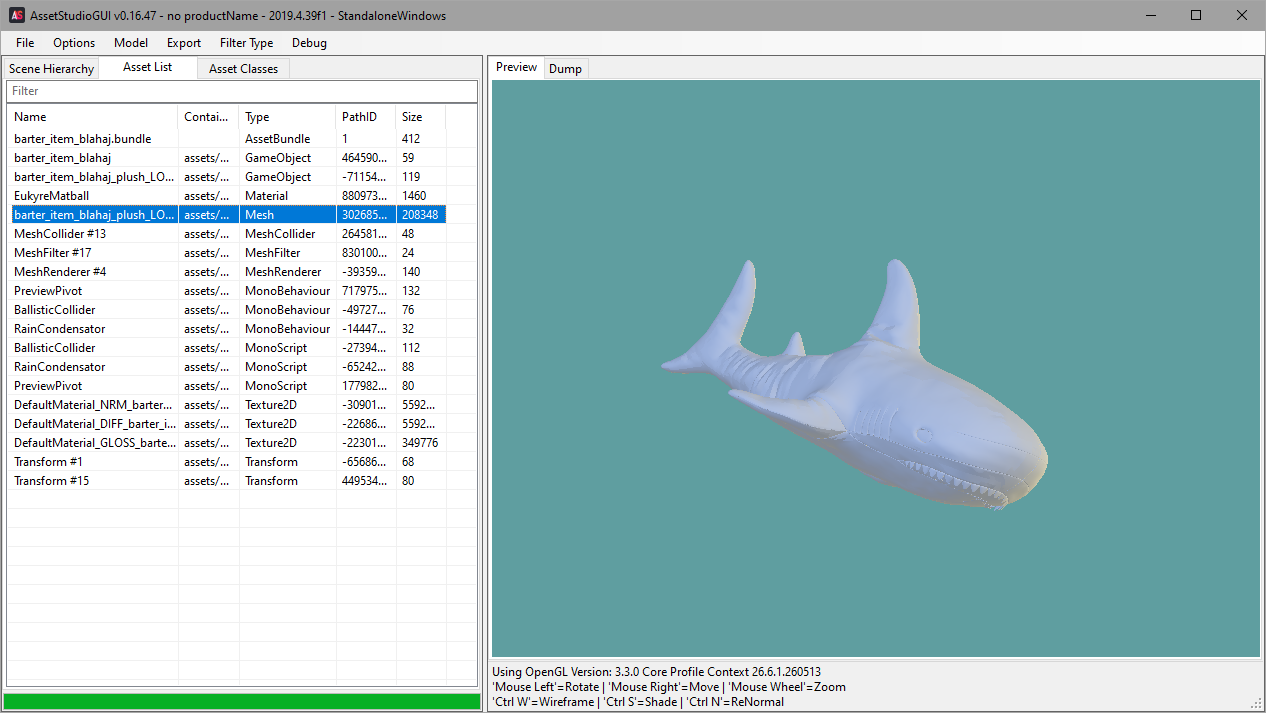Select the DefaultMaterial_NRM_barter texture row

pyautogui.click(x=227, y=405)
